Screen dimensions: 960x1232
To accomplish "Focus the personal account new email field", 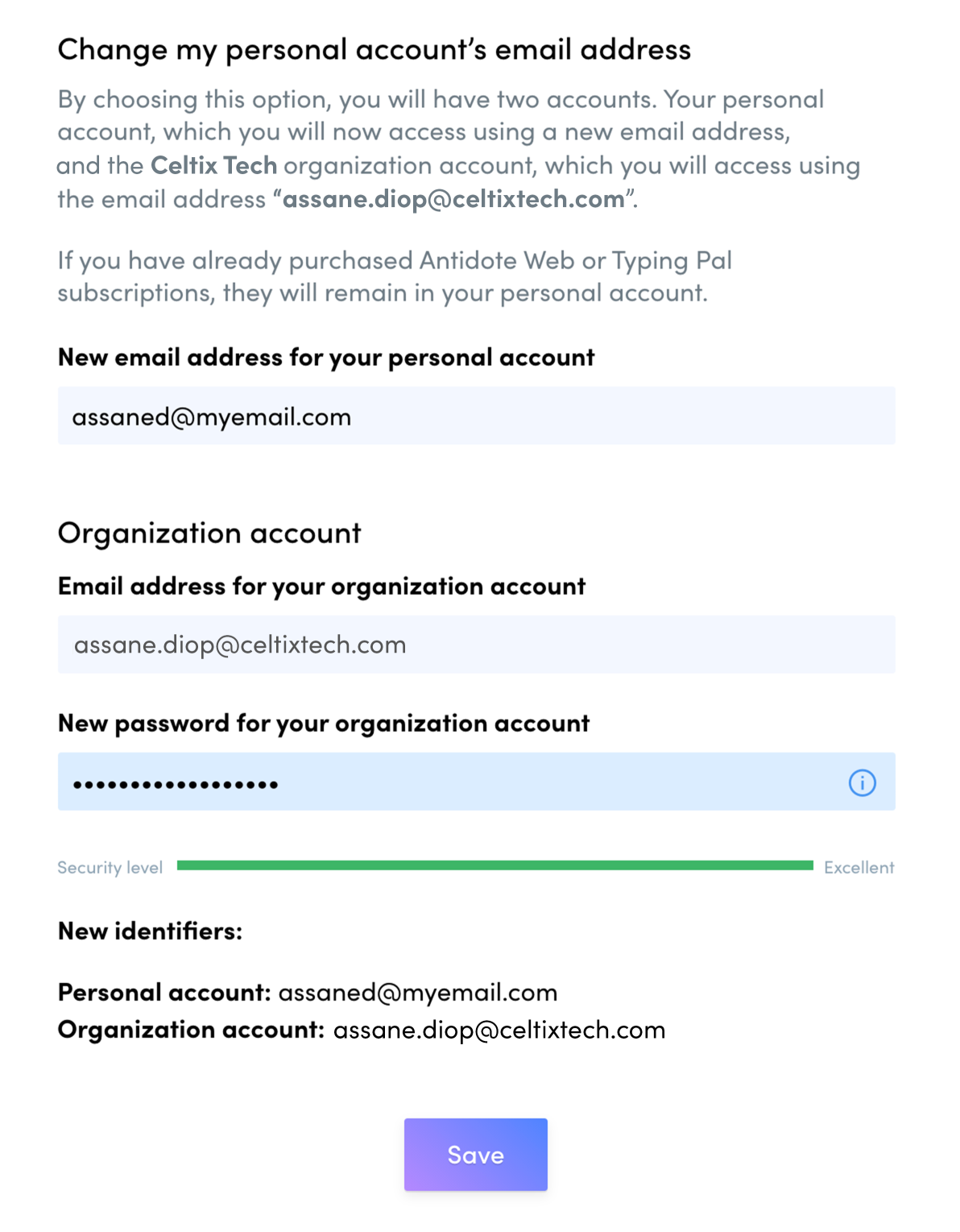I will (x=475, y=417).
